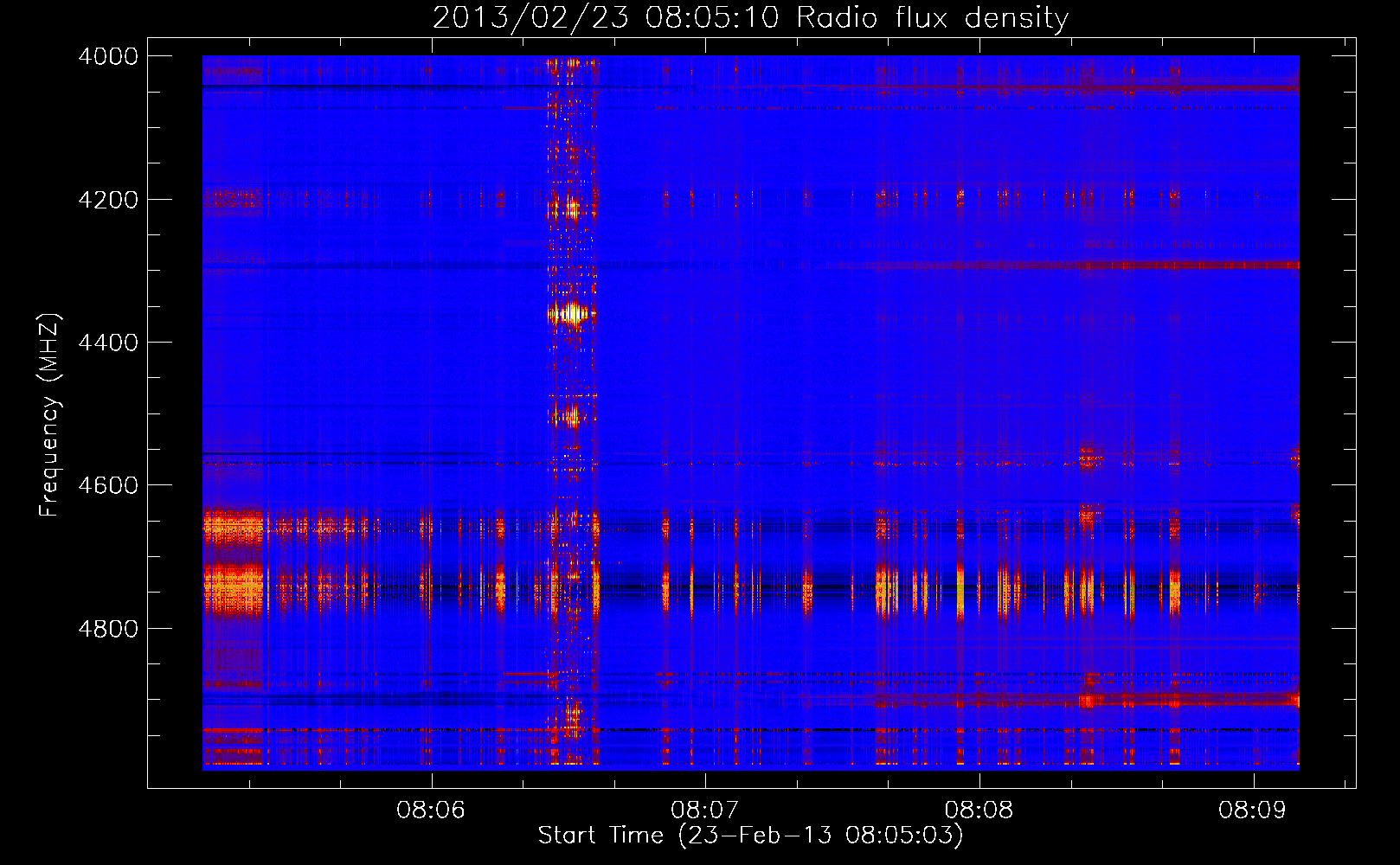Viewport: 1400px width, 865px height.
Task: Click the 08:09 time axis label
Action: pos(1252,811)
